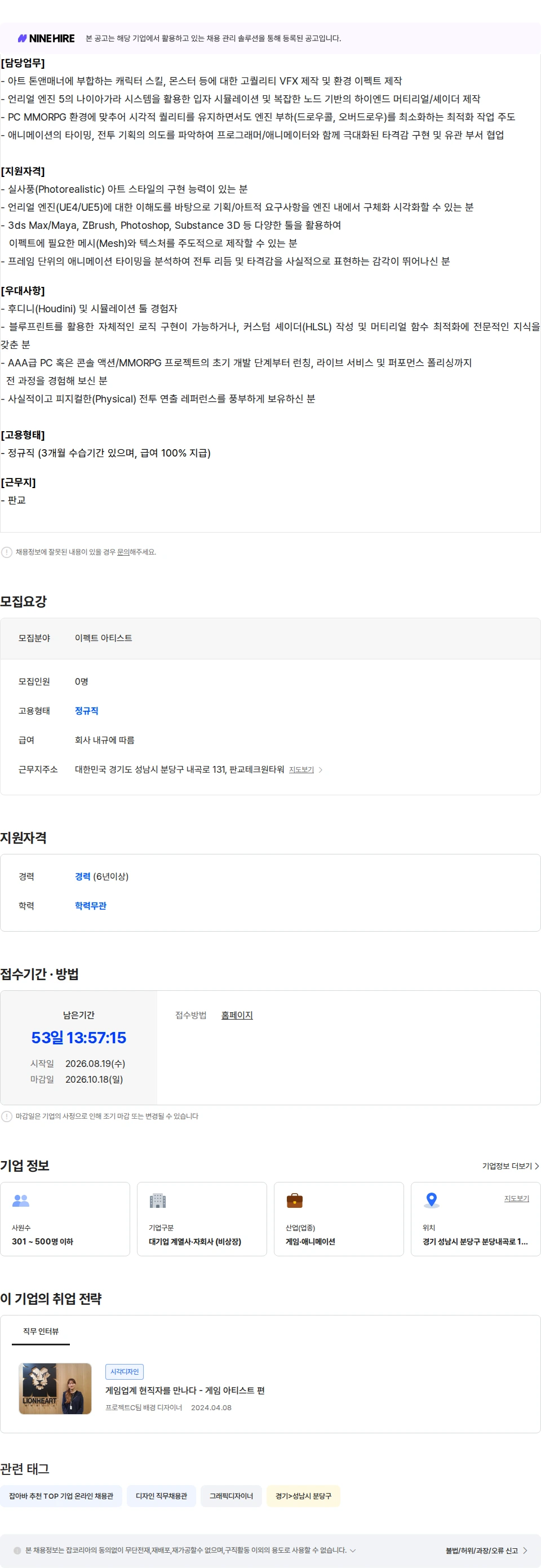Click the 잡아바 추천 TOP 기업 온라인 채용관 tag
541x1568 pixels.
click(x=61, y=1496)
